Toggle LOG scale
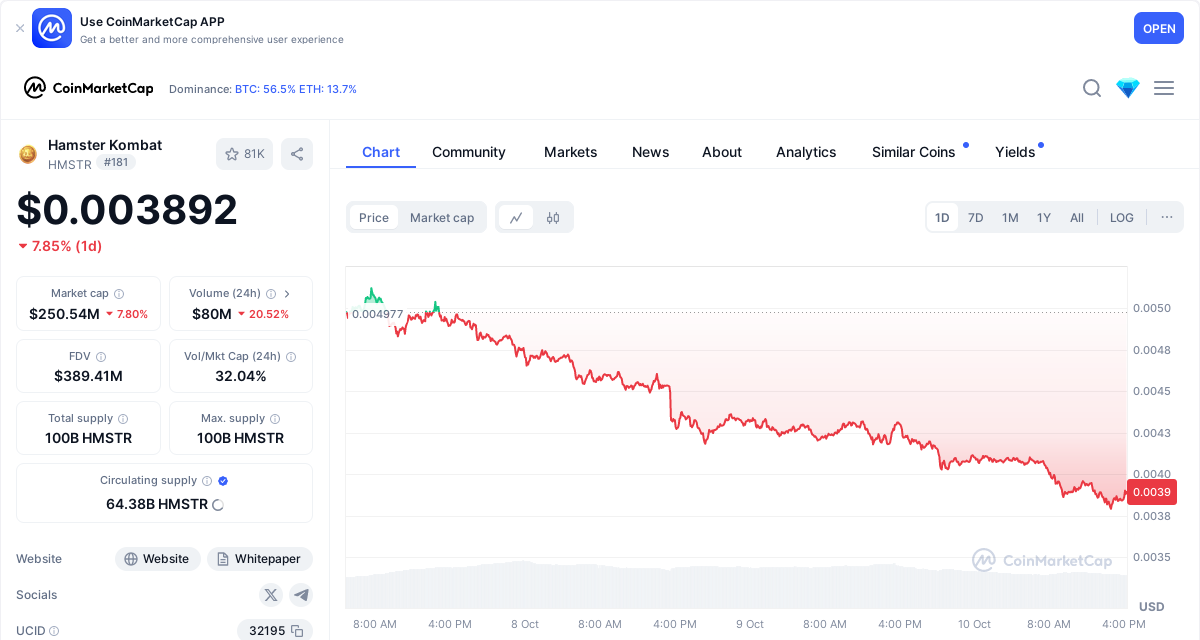 (x=1122, y=217)
